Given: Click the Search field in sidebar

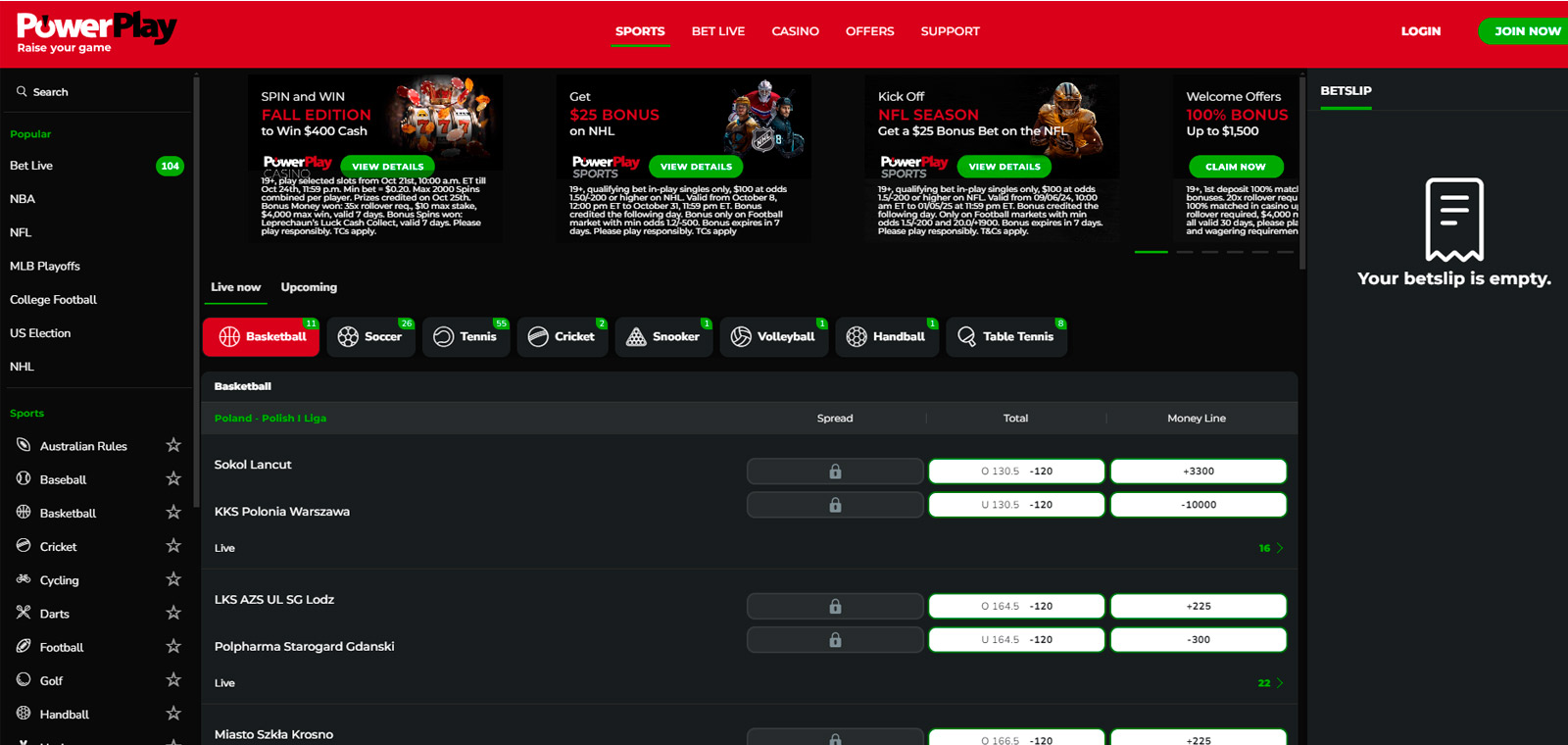Looking at the screenshot, I should pyautogui.click(x=98, y=91).
